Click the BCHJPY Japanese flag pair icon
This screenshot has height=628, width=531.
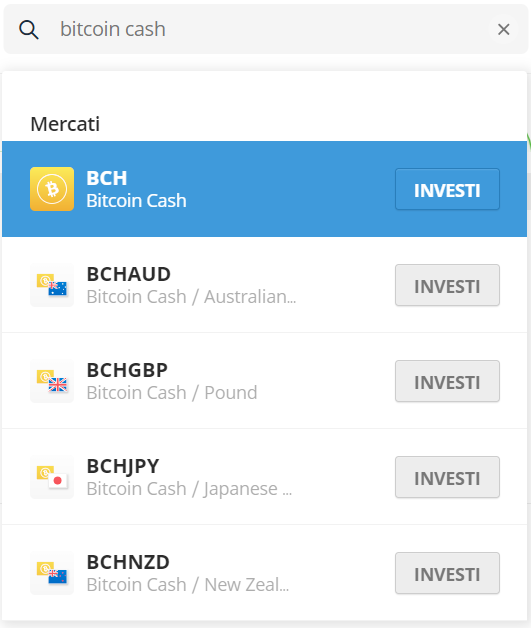click(52, 477)
